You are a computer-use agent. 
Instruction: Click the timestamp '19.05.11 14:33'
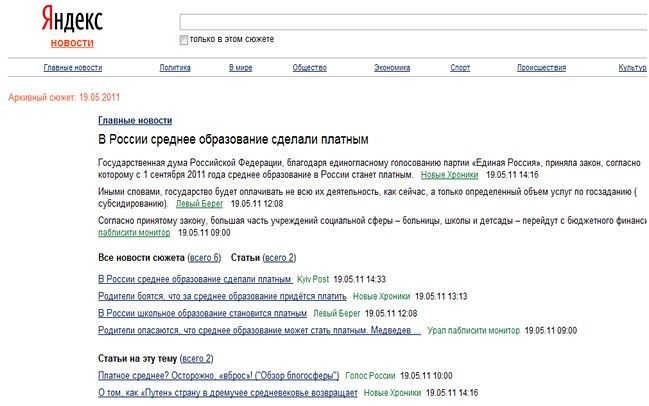tap(359, 279)
